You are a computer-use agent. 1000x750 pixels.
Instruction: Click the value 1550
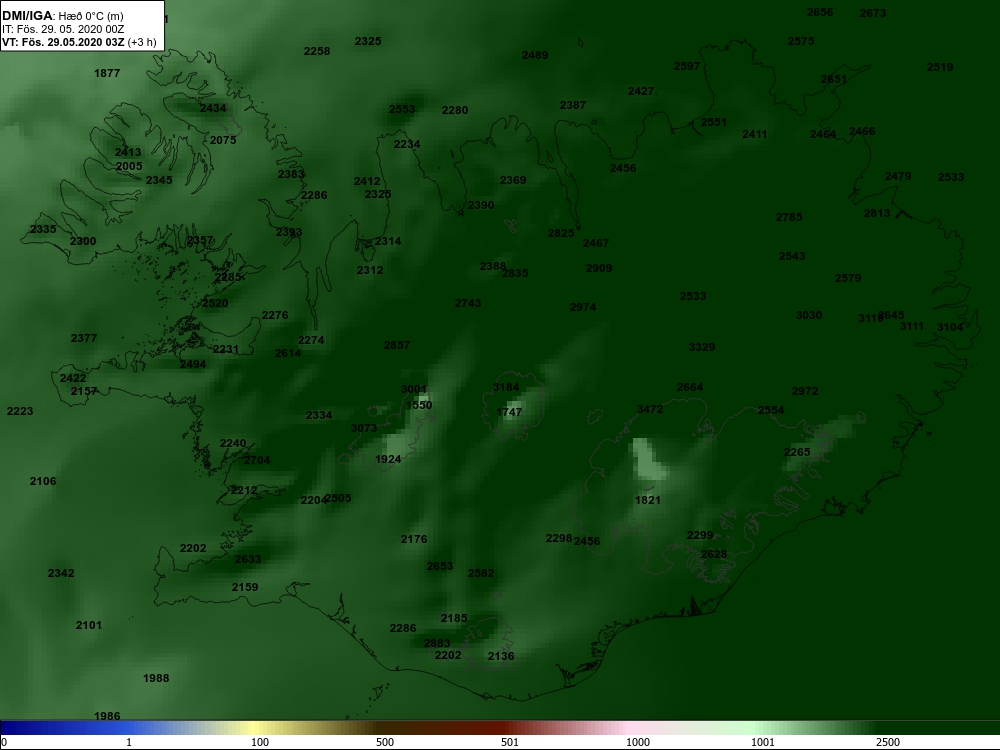[x=419, y=406]
